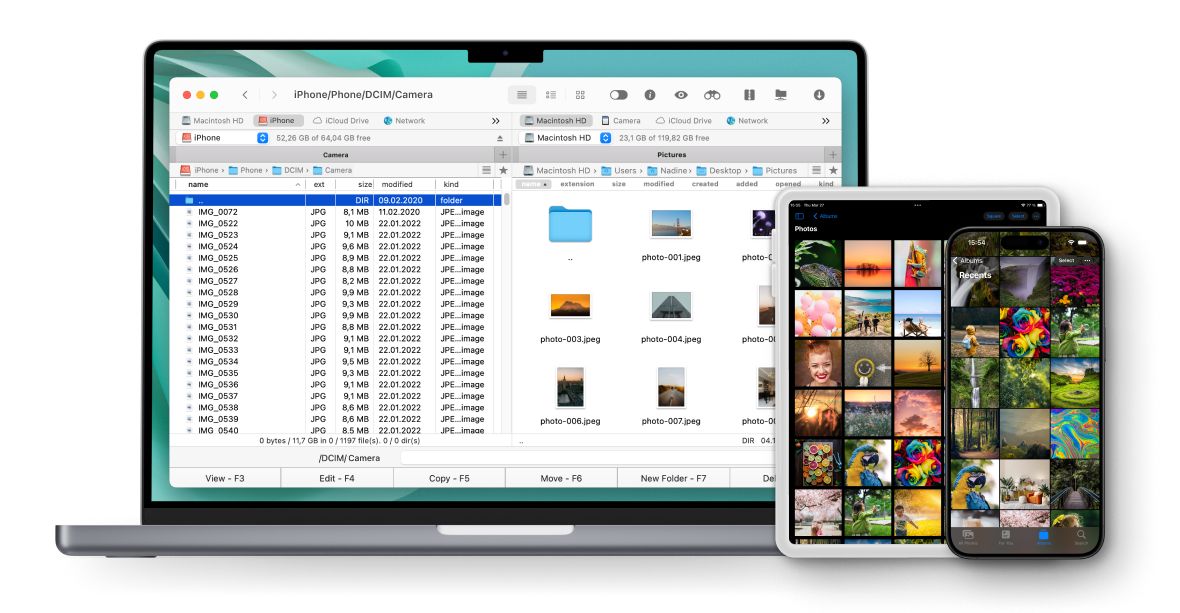1180x613 pixels.
Task: Go to Desktop in right breadcrumb
Action: pos(719,171)
